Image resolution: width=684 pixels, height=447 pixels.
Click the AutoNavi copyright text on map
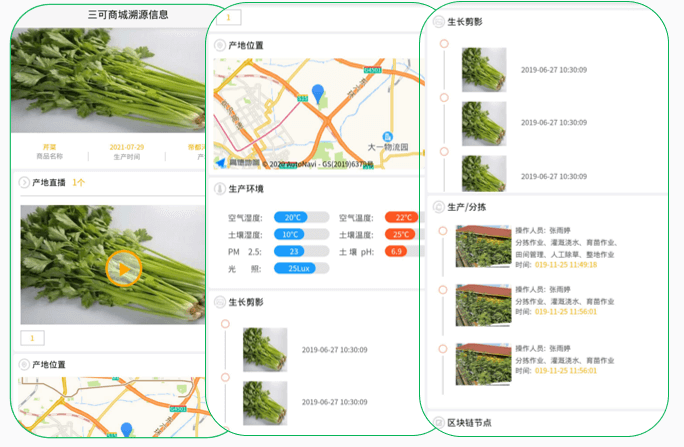point(318,164)
